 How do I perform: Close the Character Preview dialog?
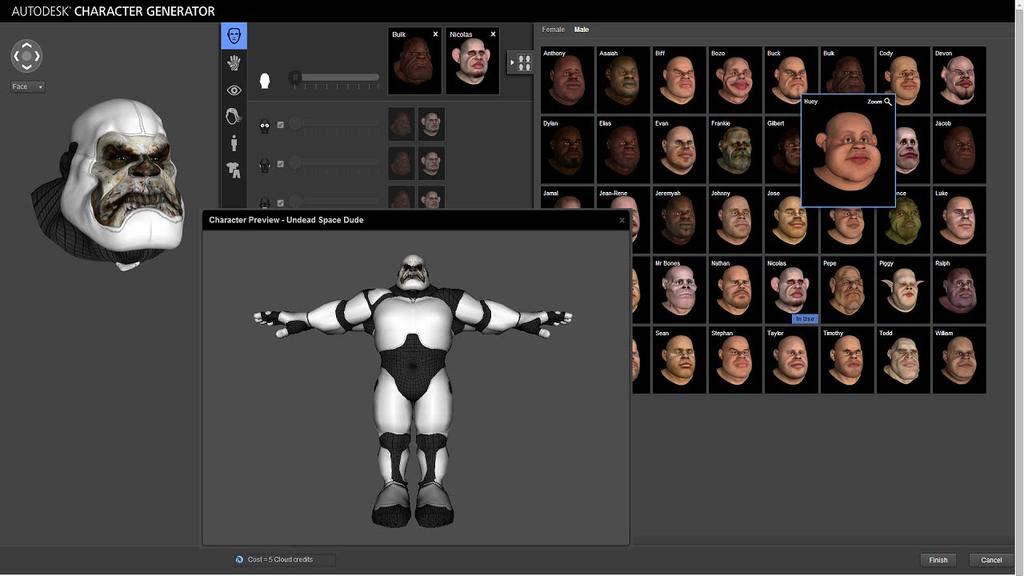622,220
